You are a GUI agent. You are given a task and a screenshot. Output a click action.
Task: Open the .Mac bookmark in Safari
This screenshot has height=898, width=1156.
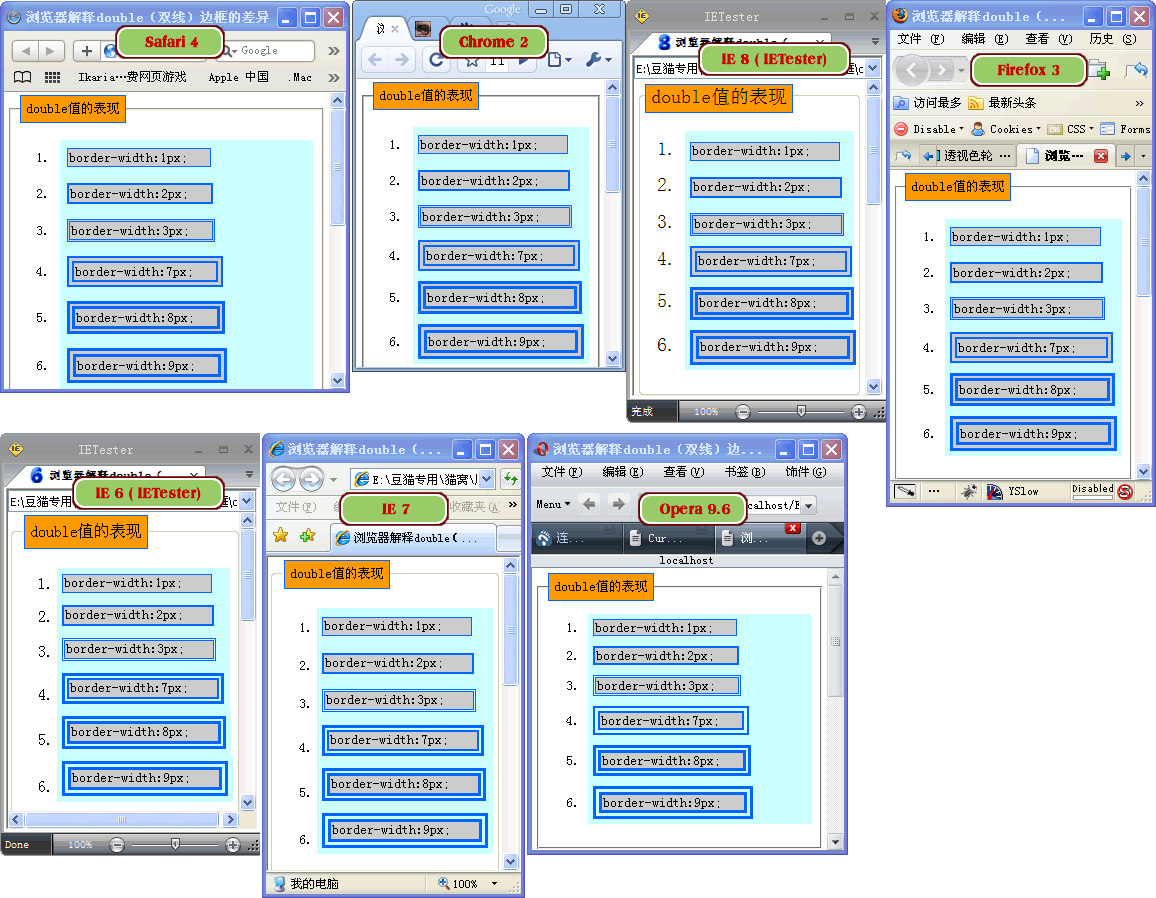pyautogui.click(x=300, y=77)
